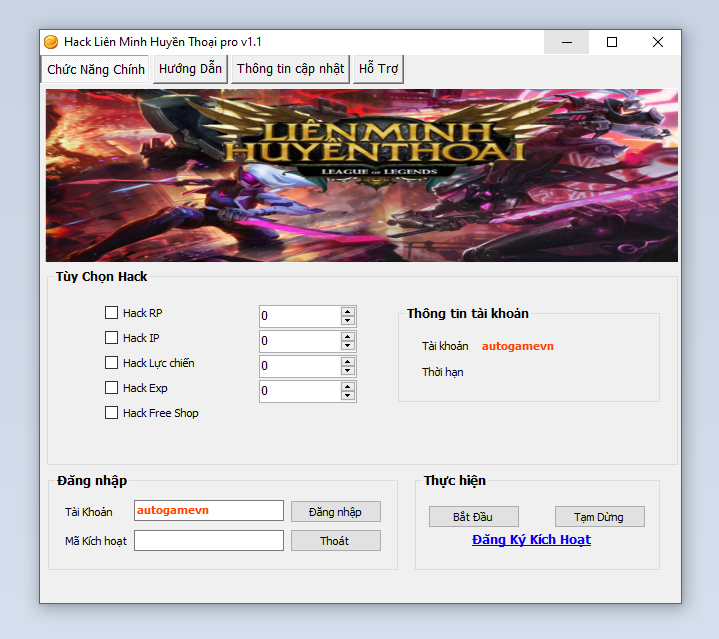Close the Hack Liên Minh Huyền Thoại window
Viewport: 719px width, 639px height.
[x=658, y=42]
